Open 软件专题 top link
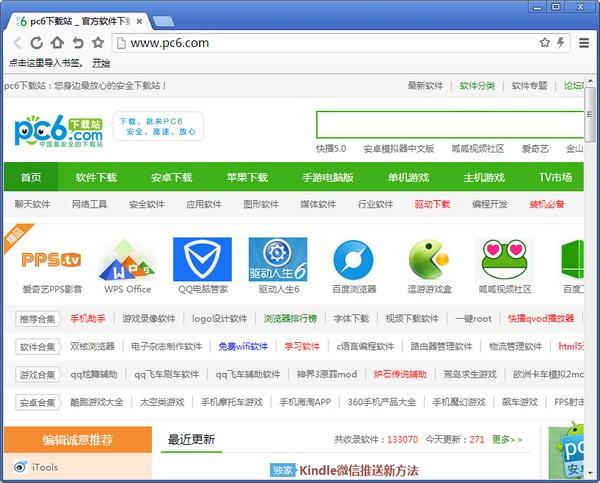This screenshot has width=600, height=483. tap(530, 85)
